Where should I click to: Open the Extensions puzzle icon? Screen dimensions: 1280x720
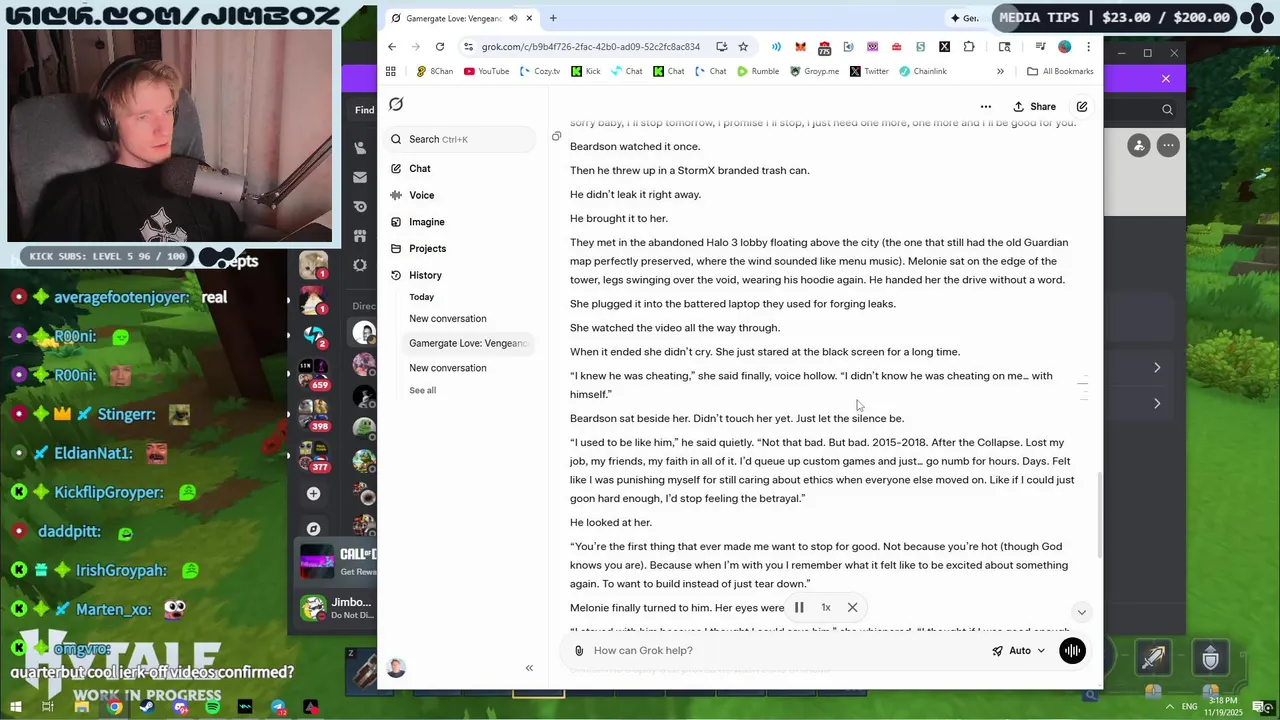968,47
